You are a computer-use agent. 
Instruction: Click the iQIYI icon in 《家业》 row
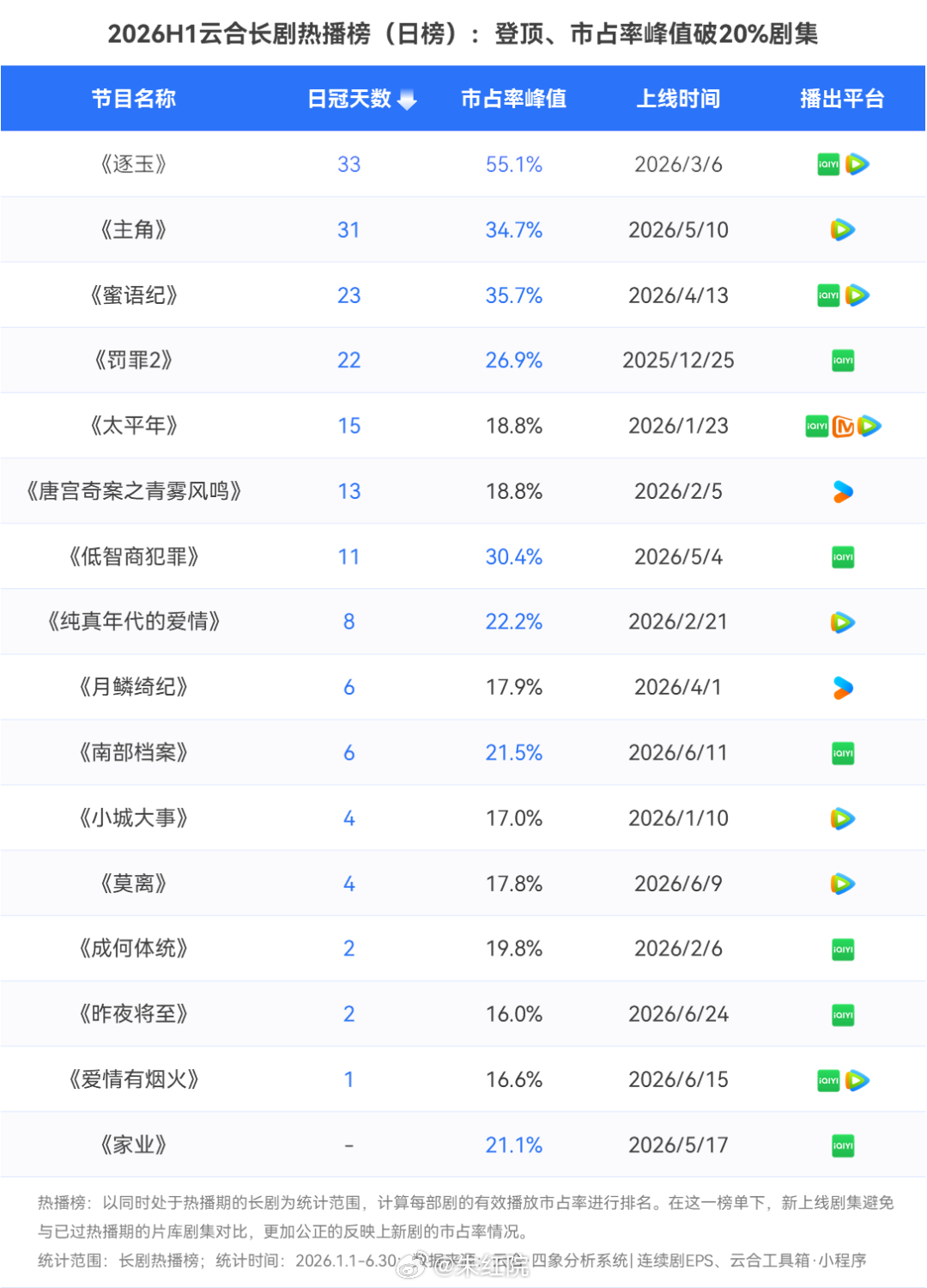tap(843, 1145)
